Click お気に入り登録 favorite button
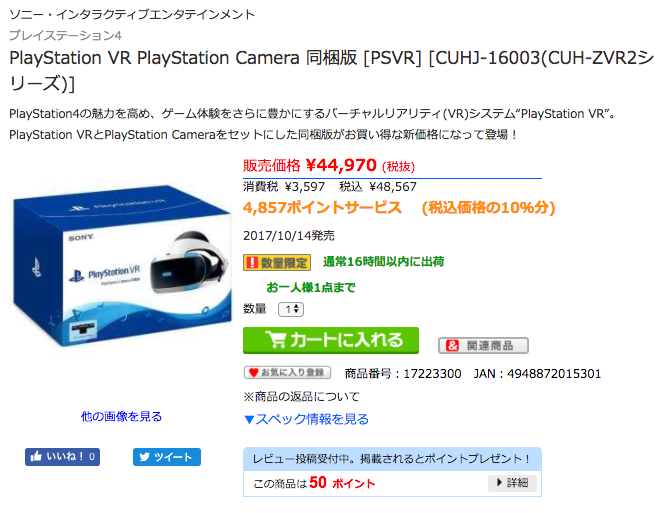Screen dimensions: 667x513 (x=288, y=373)
